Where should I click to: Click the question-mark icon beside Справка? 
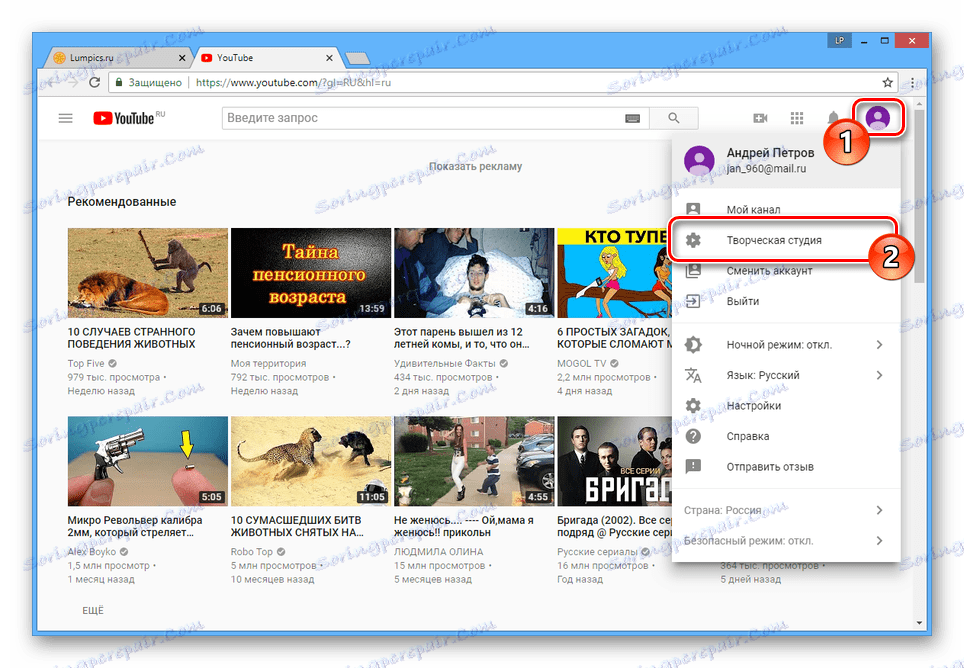pos(694,435)
